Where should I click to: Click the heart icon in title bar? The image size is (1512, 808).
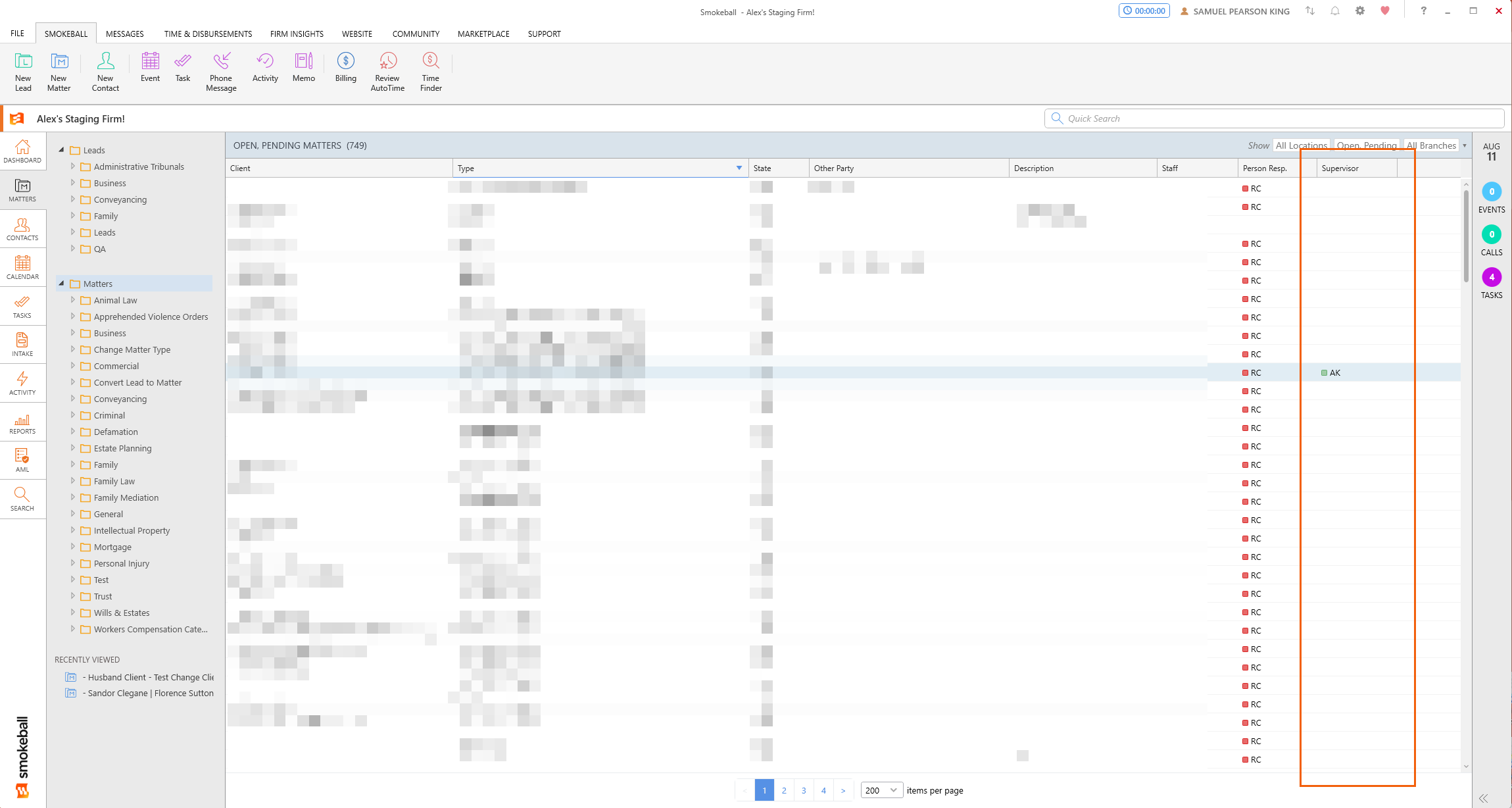point(1385,11)
